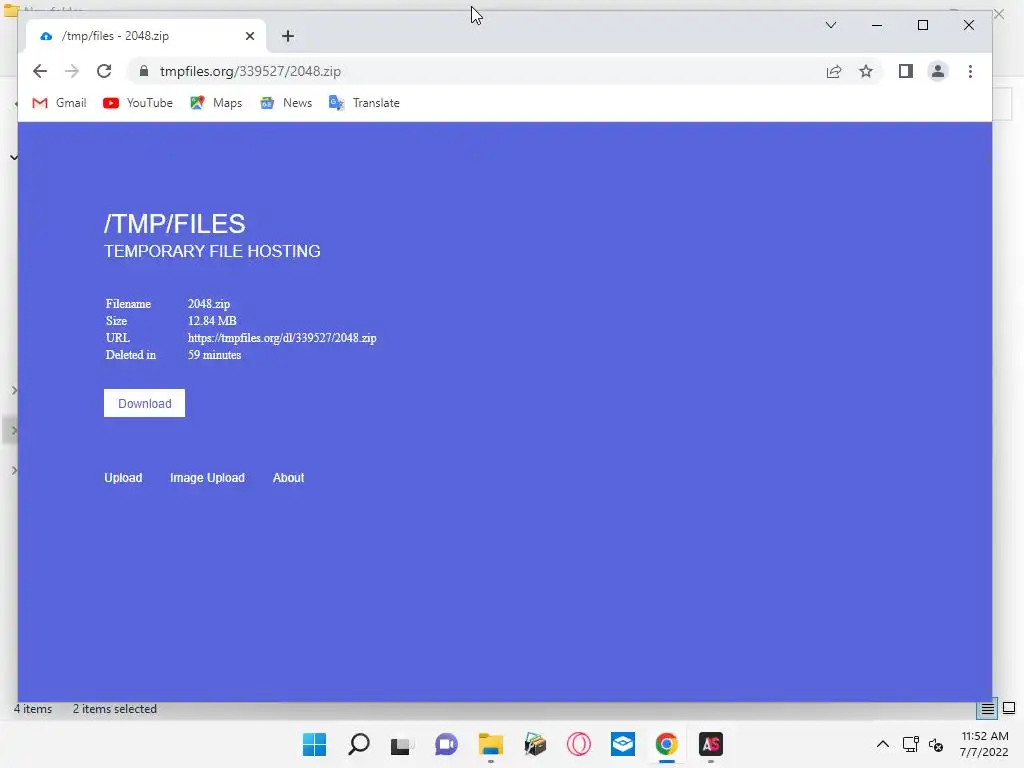This screenshot has height=768, width=1024.
Task: Open clock showing 11:52 AM
Action: 984,744
